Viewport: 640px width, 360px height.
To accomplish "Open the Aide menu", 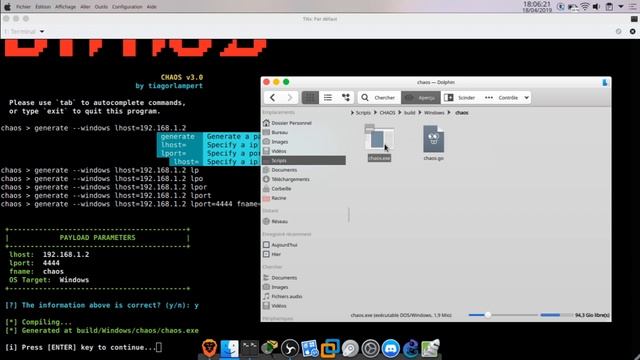I will click(x=151, y=7).
